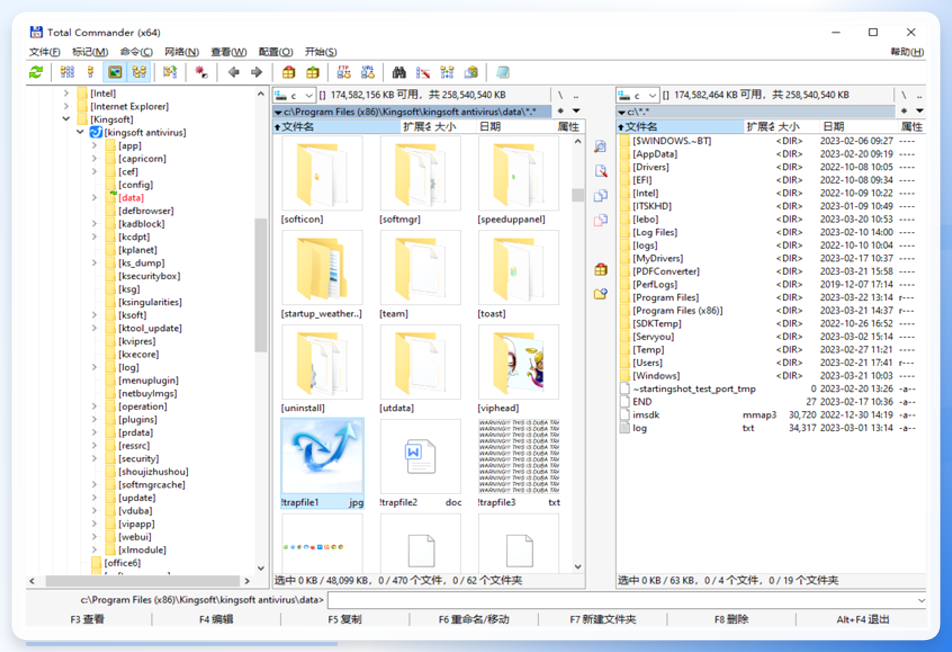Click the pack icon in vertical button bar
The width and height of the screenshot is (952, 652).
[600, 269]
